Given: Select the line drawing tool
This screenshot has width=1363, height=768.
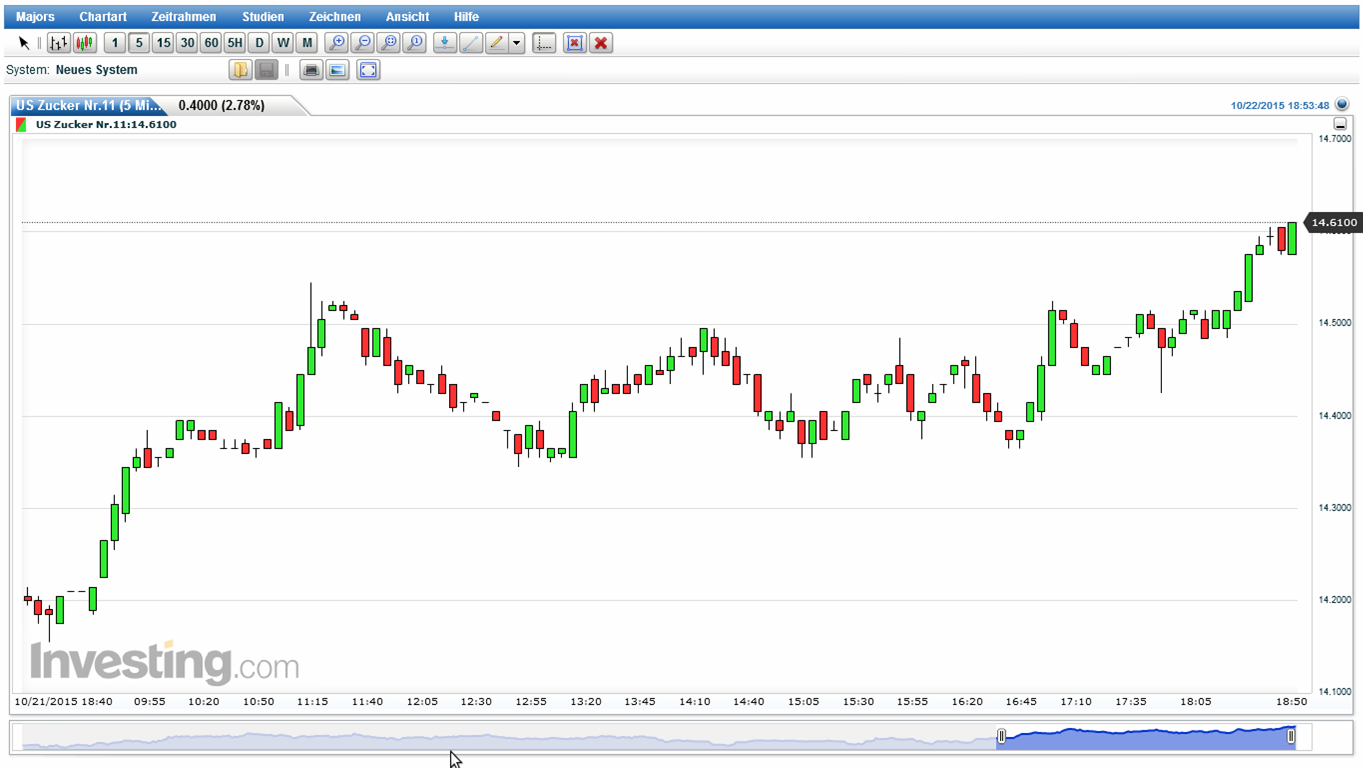Looking at the screenshot, I should (x=470, y=43).
